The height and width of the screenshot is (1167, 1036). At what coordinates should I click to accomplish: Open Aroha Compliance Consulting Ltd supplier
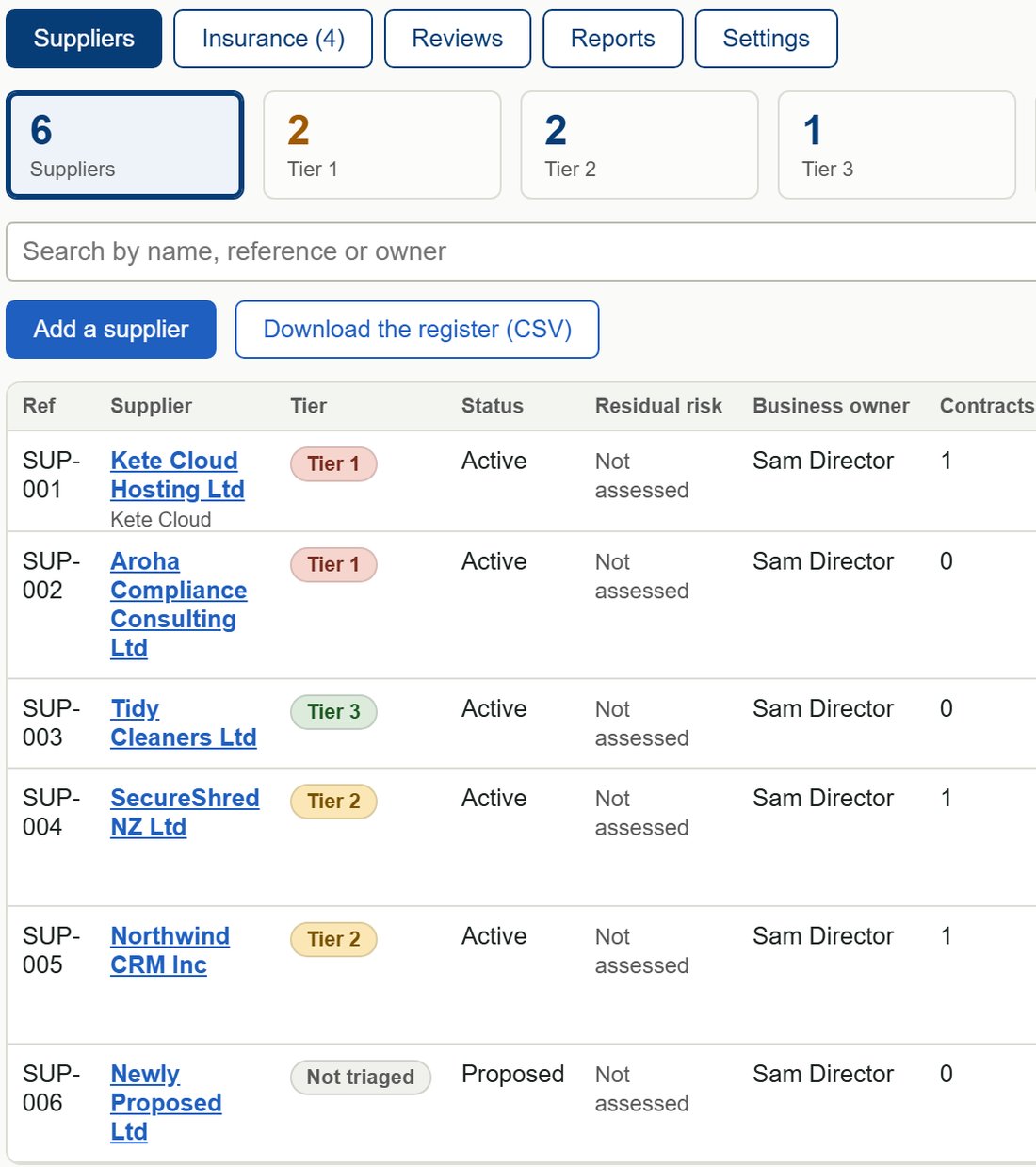point(179,605)
